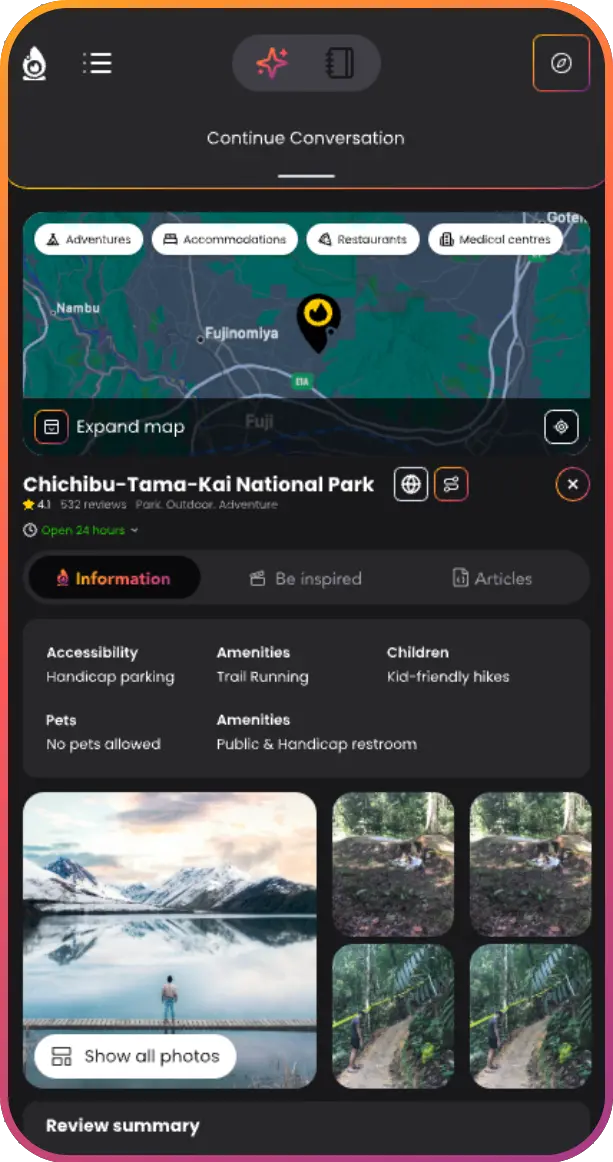Open the route directions icon
The image size is (613, 1162).
point(451,485)
